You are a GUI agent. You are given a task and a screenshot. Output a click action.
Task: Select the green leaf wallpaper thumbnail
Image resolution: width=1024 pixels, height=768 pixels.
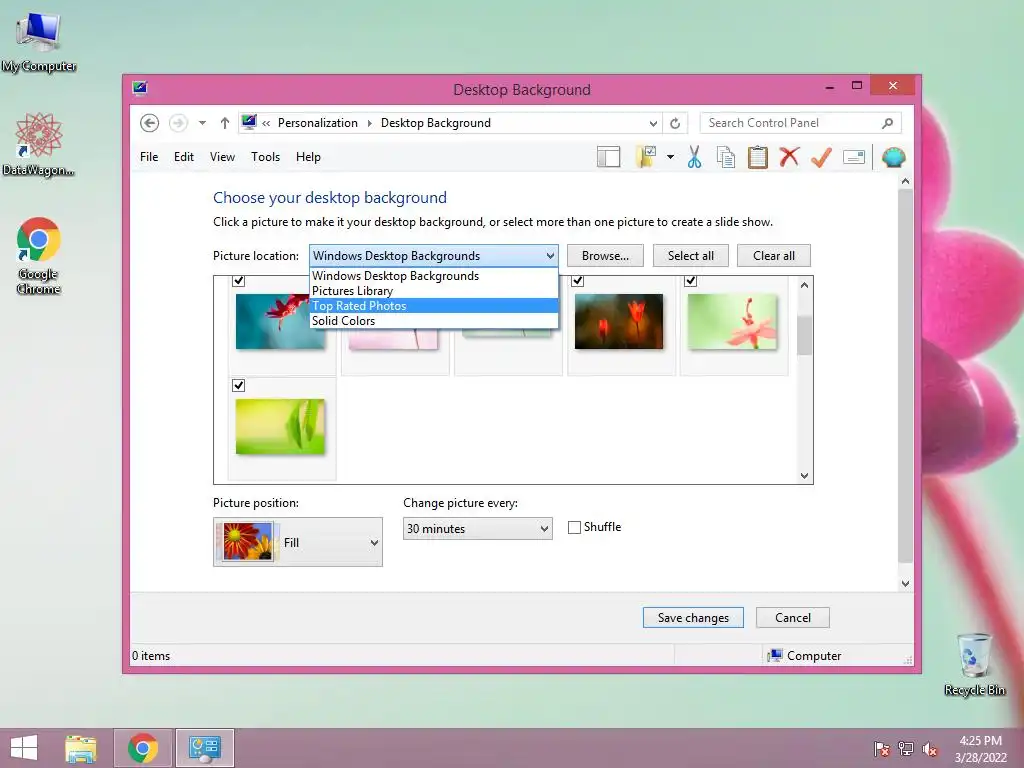pos(280,426)
